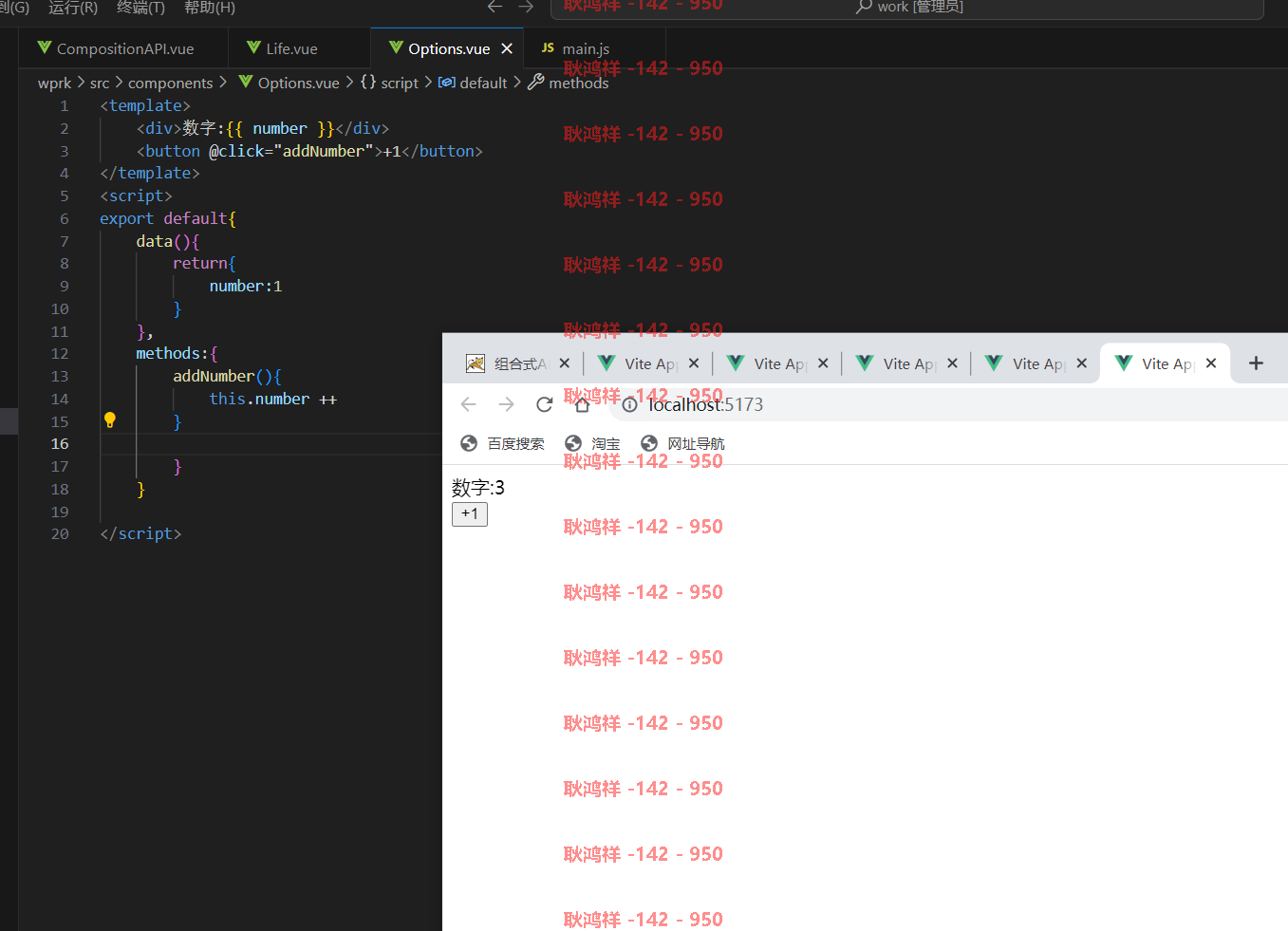Click the Vue icon of Life.vue tab
The width and height of the screenshot is (1288, 931).
click(253, 47)
